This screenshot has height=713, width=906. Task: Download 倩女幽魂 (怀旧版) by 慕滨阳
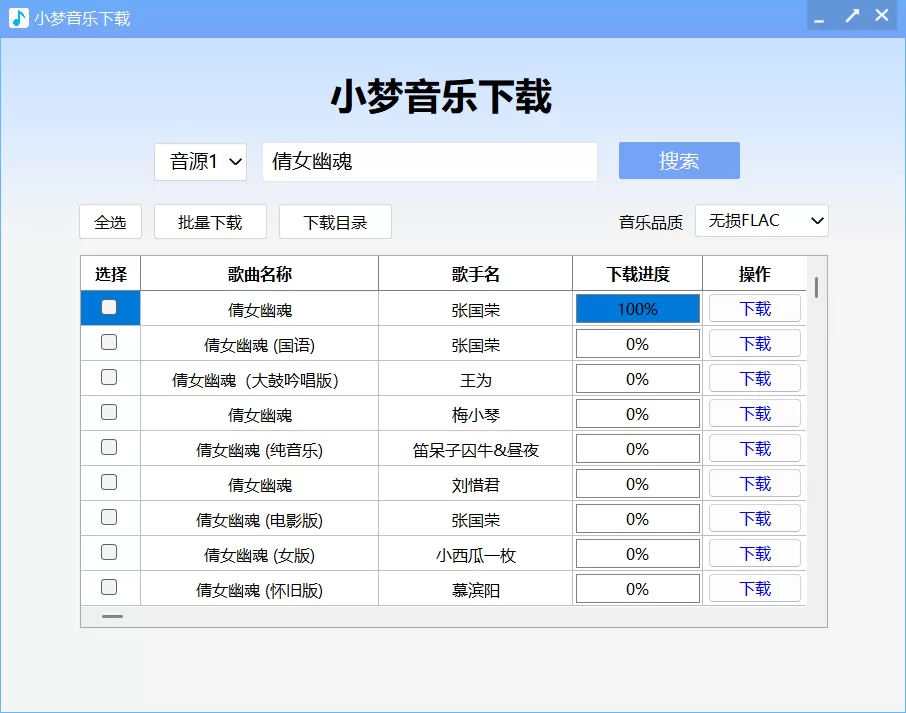[x=755, y=588]
